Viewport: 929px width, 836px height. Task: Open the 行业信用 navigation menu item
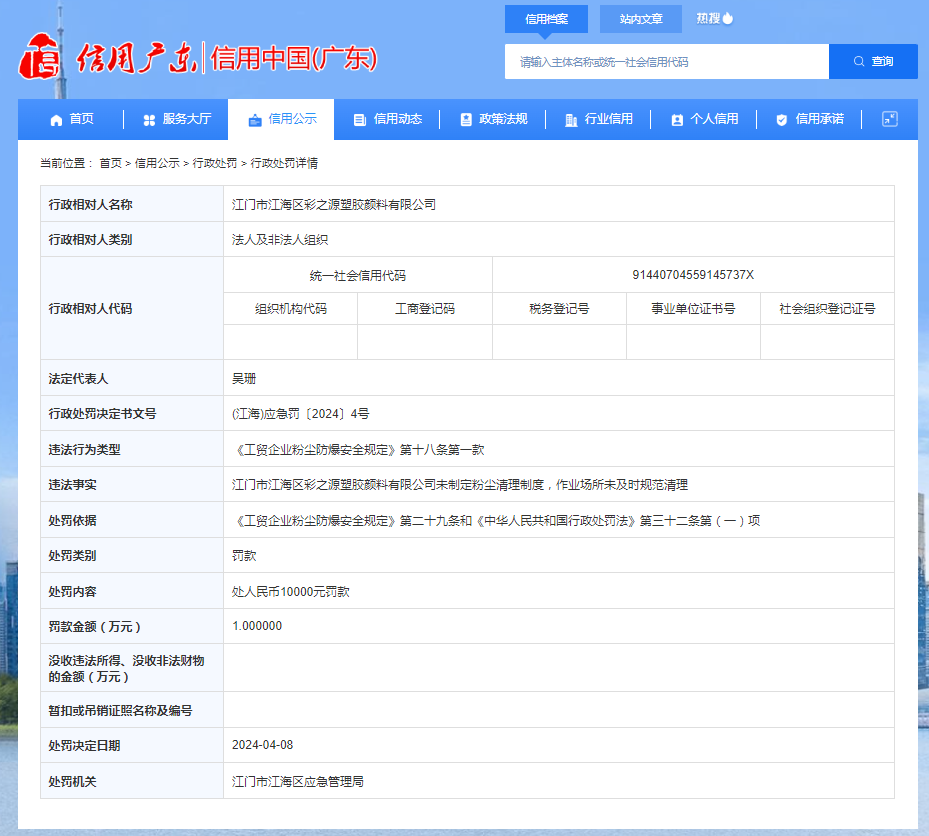[598, 119]
